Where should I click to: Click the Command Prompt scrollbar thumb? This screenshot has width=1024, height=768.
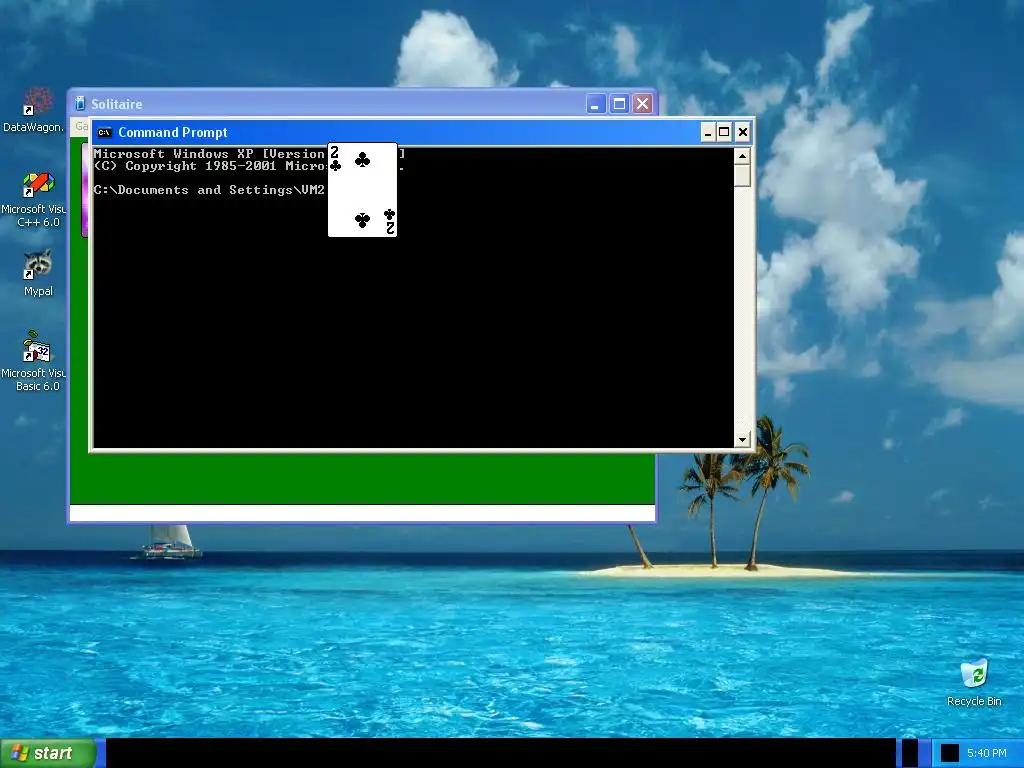(742, 176)
